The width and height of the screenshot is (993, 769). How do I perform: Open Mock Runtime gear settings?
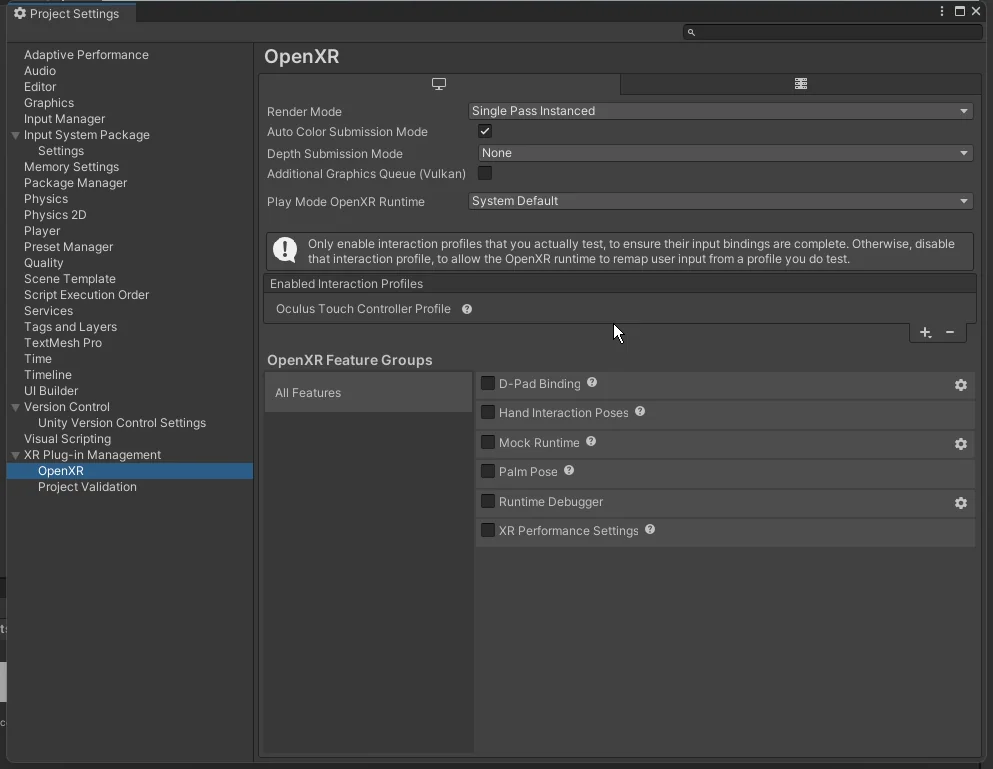[960, 444]
